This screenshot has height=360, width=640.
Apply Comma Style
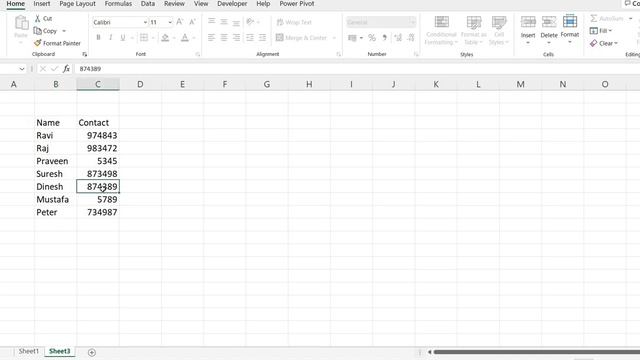(x=384, y=38)
